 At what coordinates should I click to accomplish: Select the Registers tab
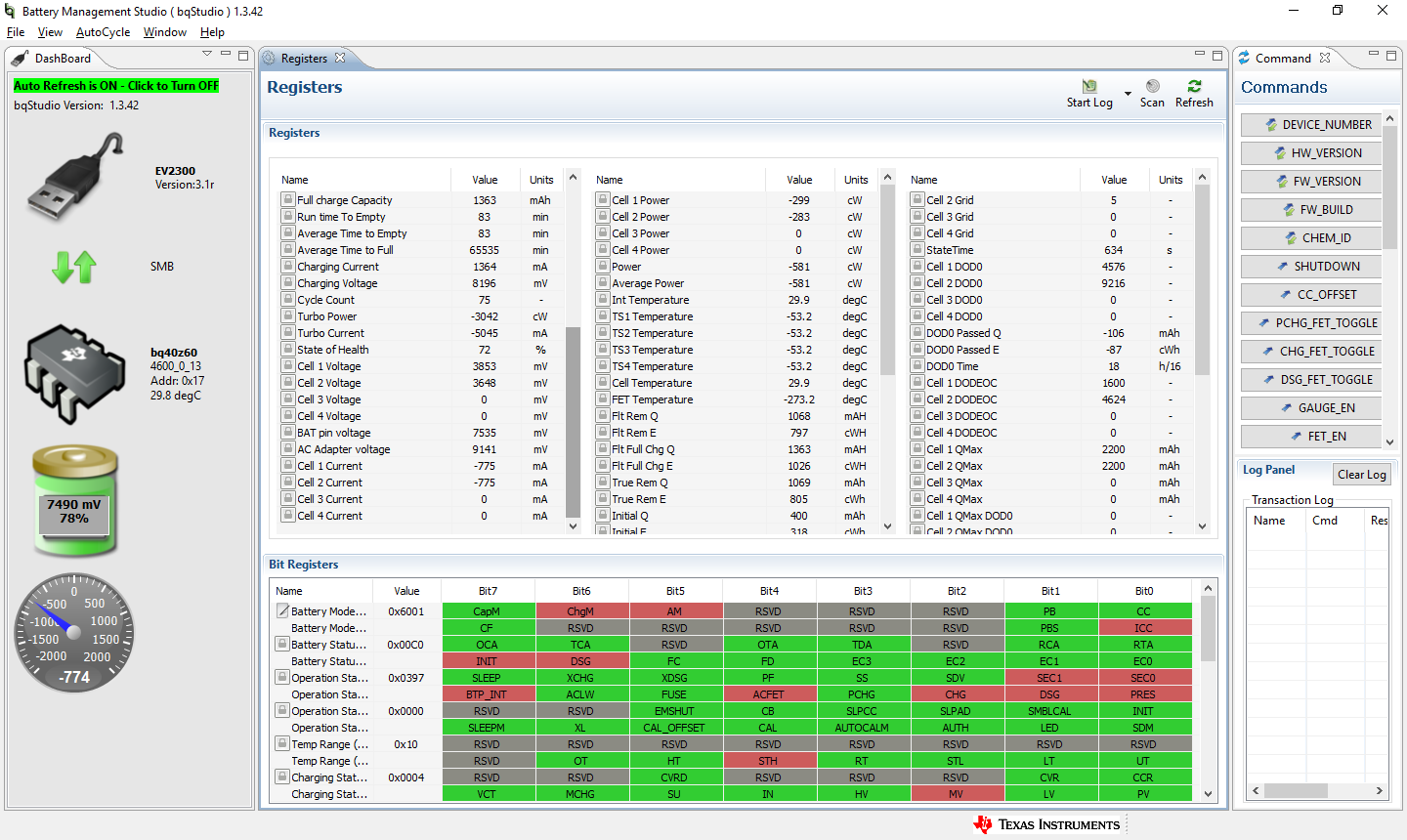304,59
